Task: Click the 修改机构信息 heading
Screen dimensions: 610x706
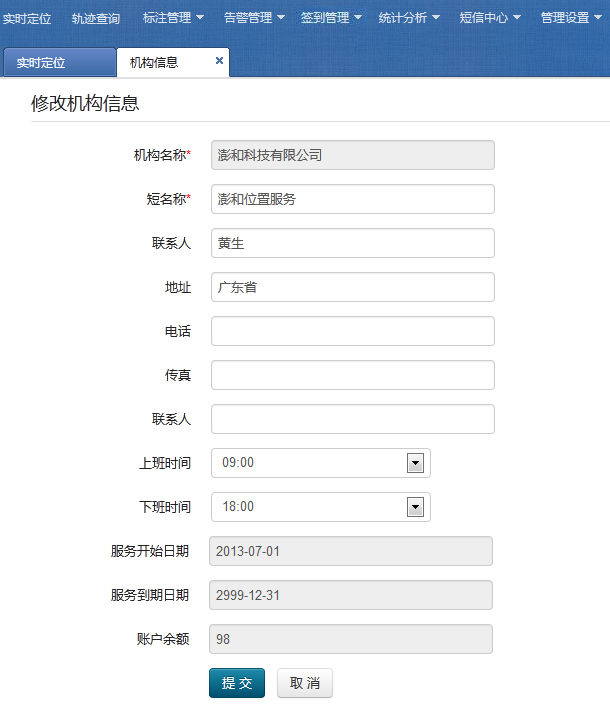Action: [85, 104]
